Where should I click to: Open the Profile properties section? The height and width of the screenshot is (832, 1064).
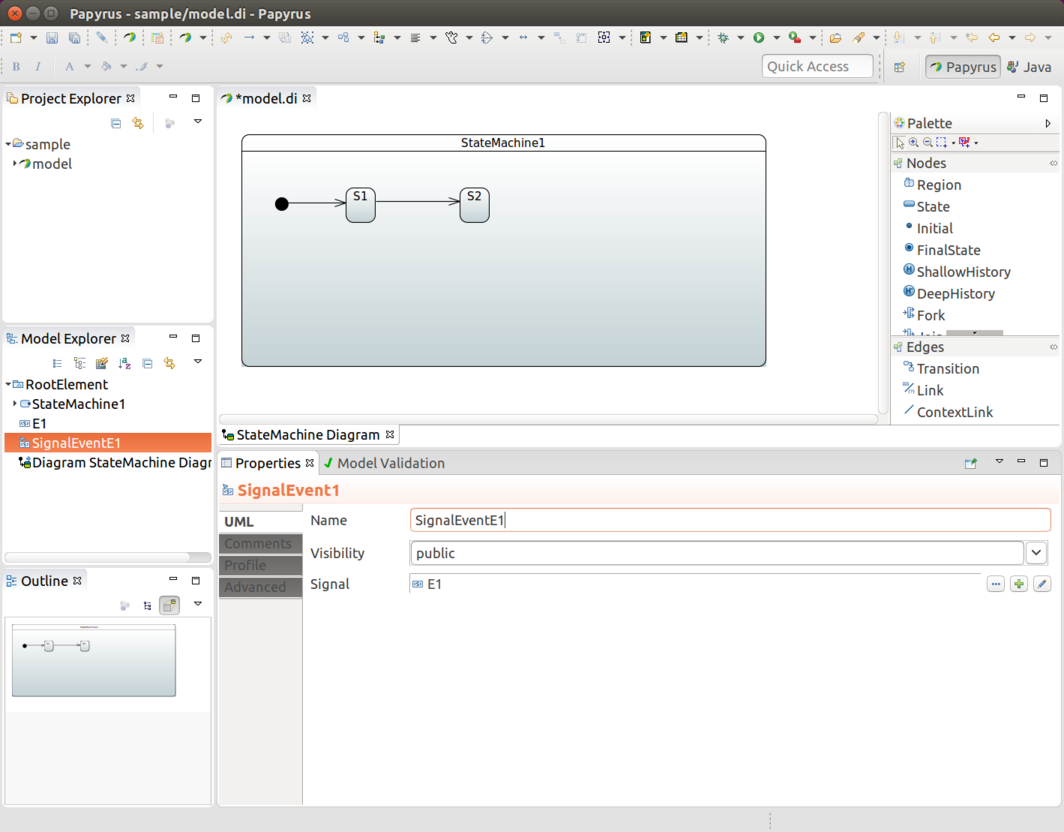click(261, 565)
